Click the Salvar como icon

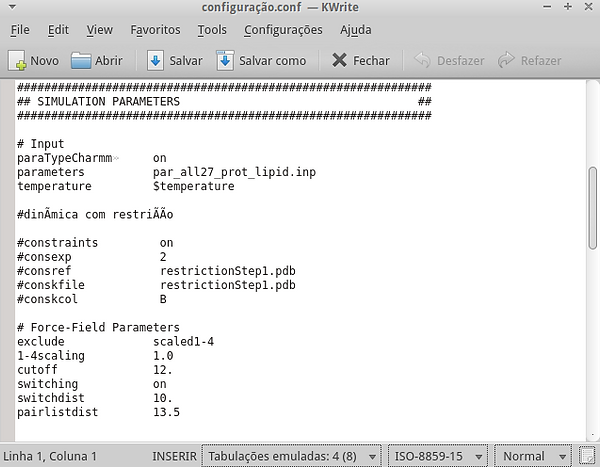click(x=225, y=60)
